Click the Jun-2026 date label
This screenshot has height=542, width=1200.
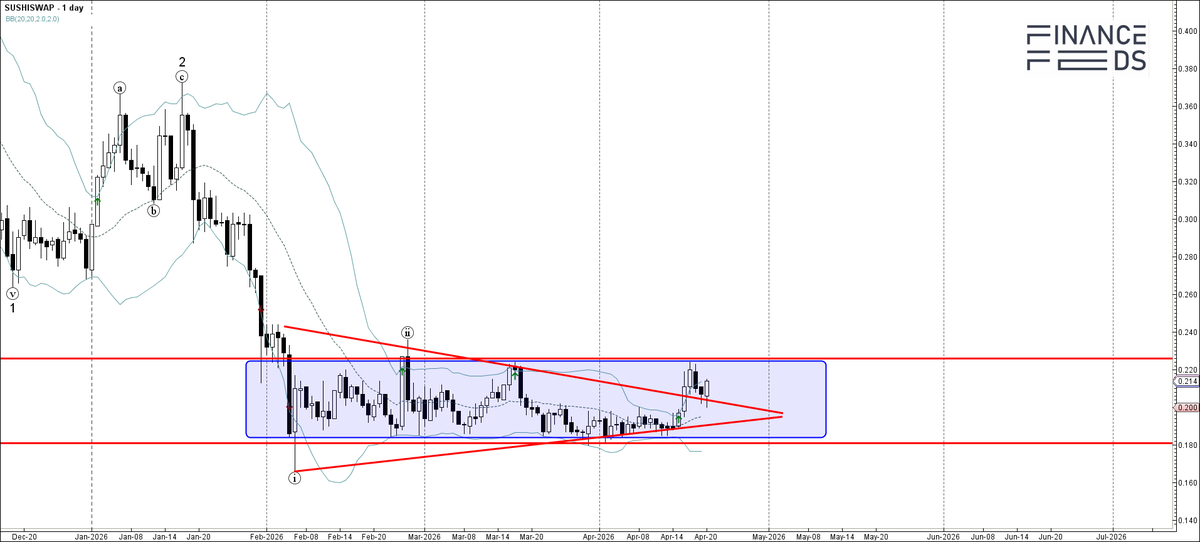pos(943,536)
